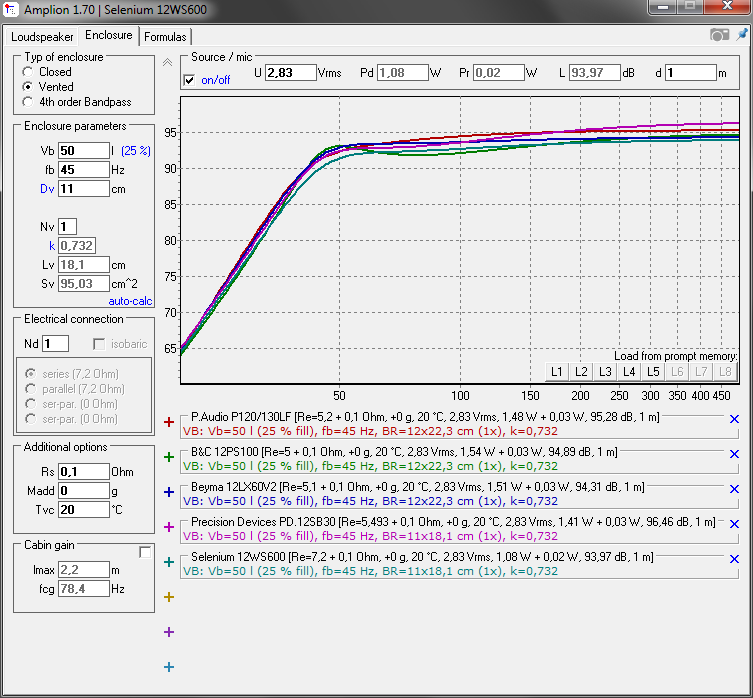The width and height of the screenshot is (753, 698).
Task: Click the Beyma 12LX60V2 entry text
Action: coord(417,487)
